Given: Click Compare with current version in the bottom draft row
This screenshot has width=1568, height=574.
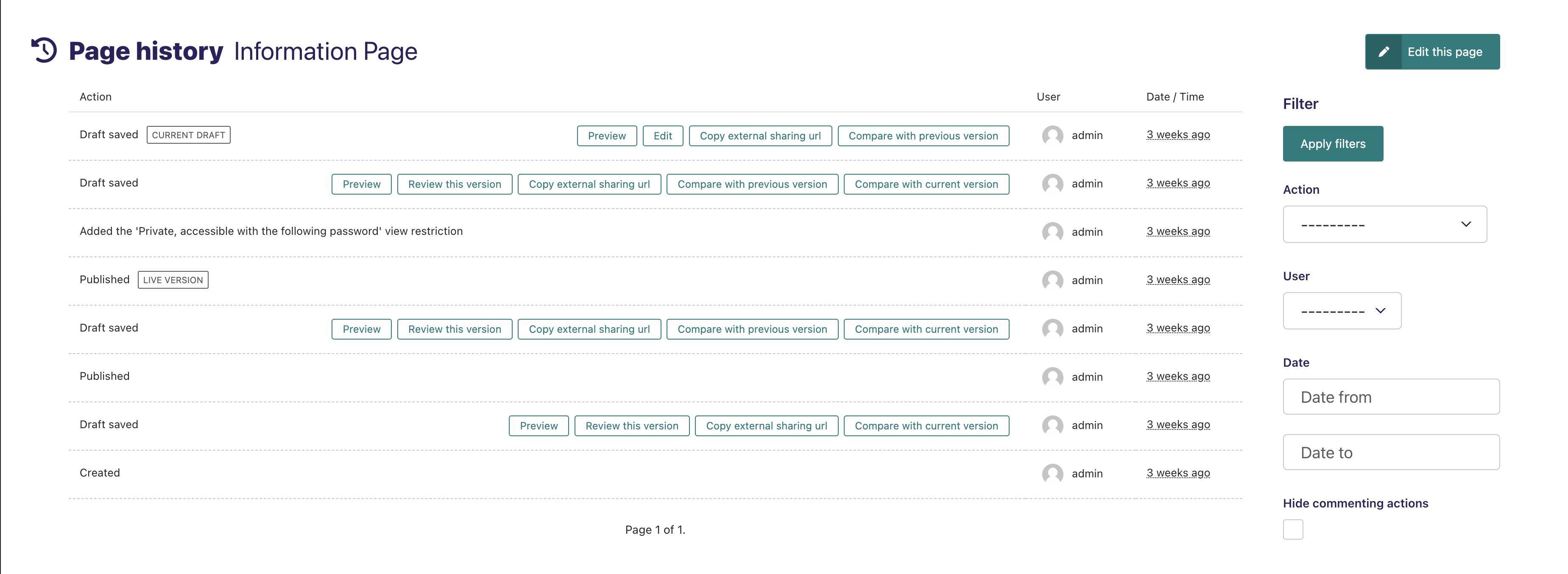Looking at the screenshot, I should click(x=926, y=426).
